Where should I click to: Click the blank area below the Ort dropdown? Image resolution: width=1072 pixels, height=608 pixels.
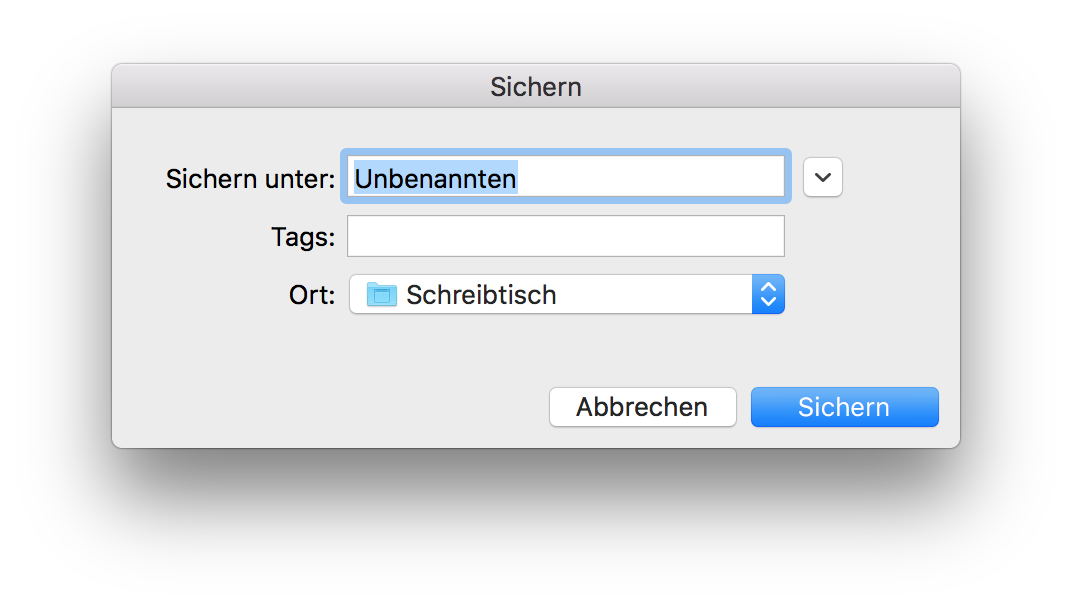tap(566, 345)
